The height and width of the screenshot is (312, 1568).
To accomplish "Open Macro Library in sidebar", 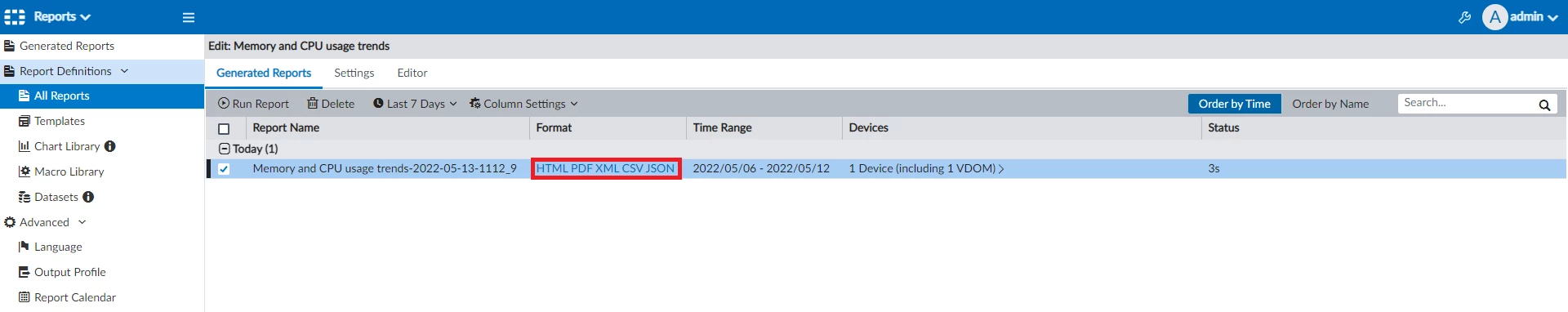I will coord(69,172).
